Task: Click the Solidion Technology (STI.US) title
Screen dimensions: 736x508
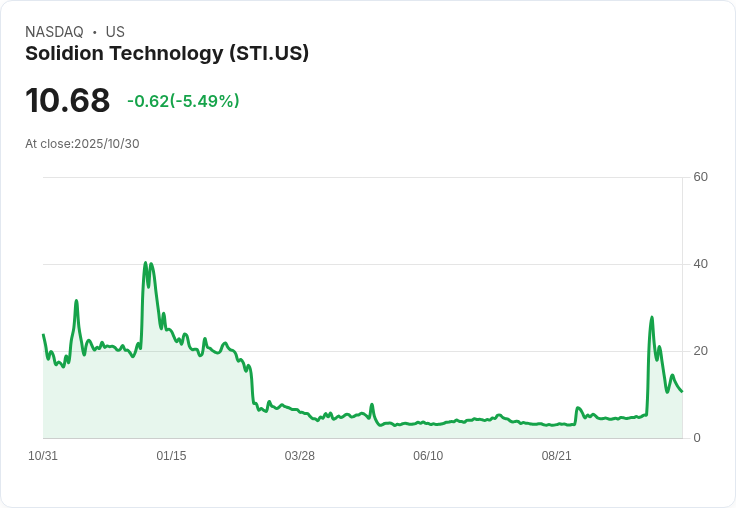Action: [167, 54]
